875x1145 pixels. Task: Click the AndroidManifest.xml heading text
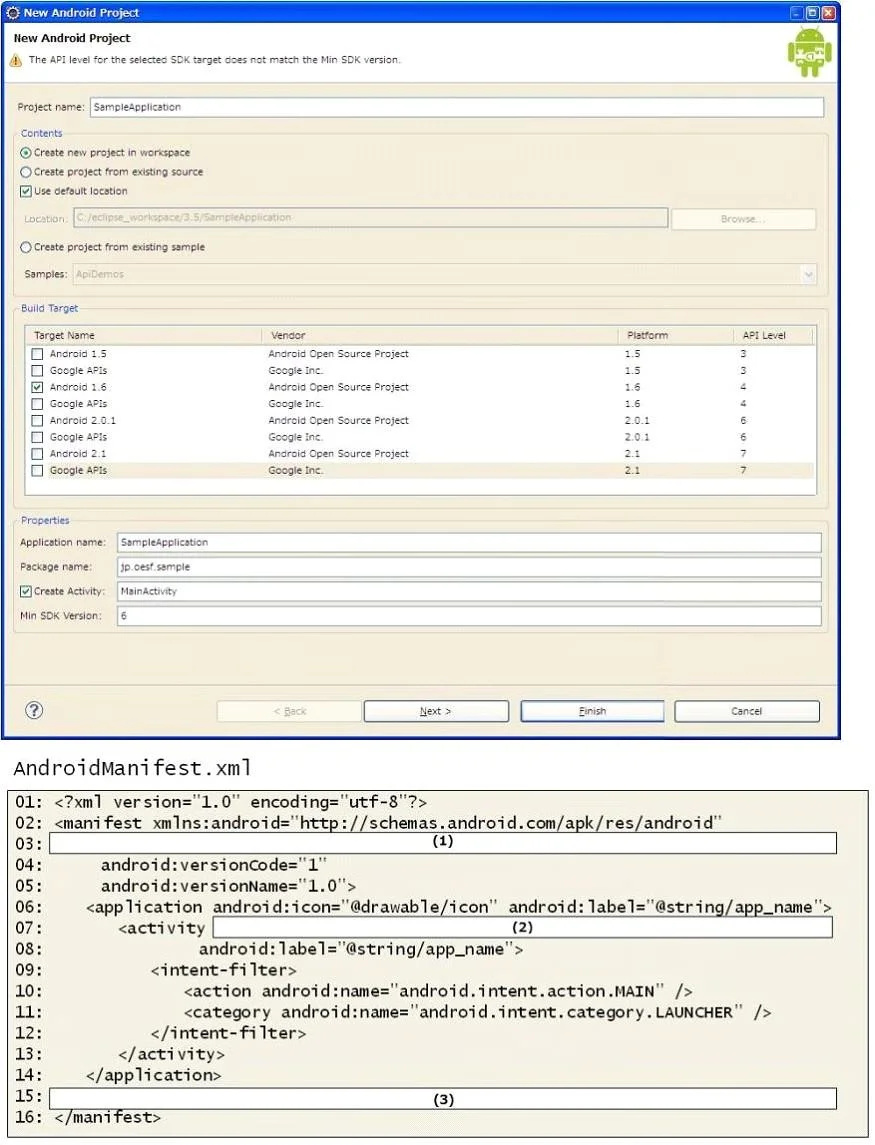click(132, 768)
